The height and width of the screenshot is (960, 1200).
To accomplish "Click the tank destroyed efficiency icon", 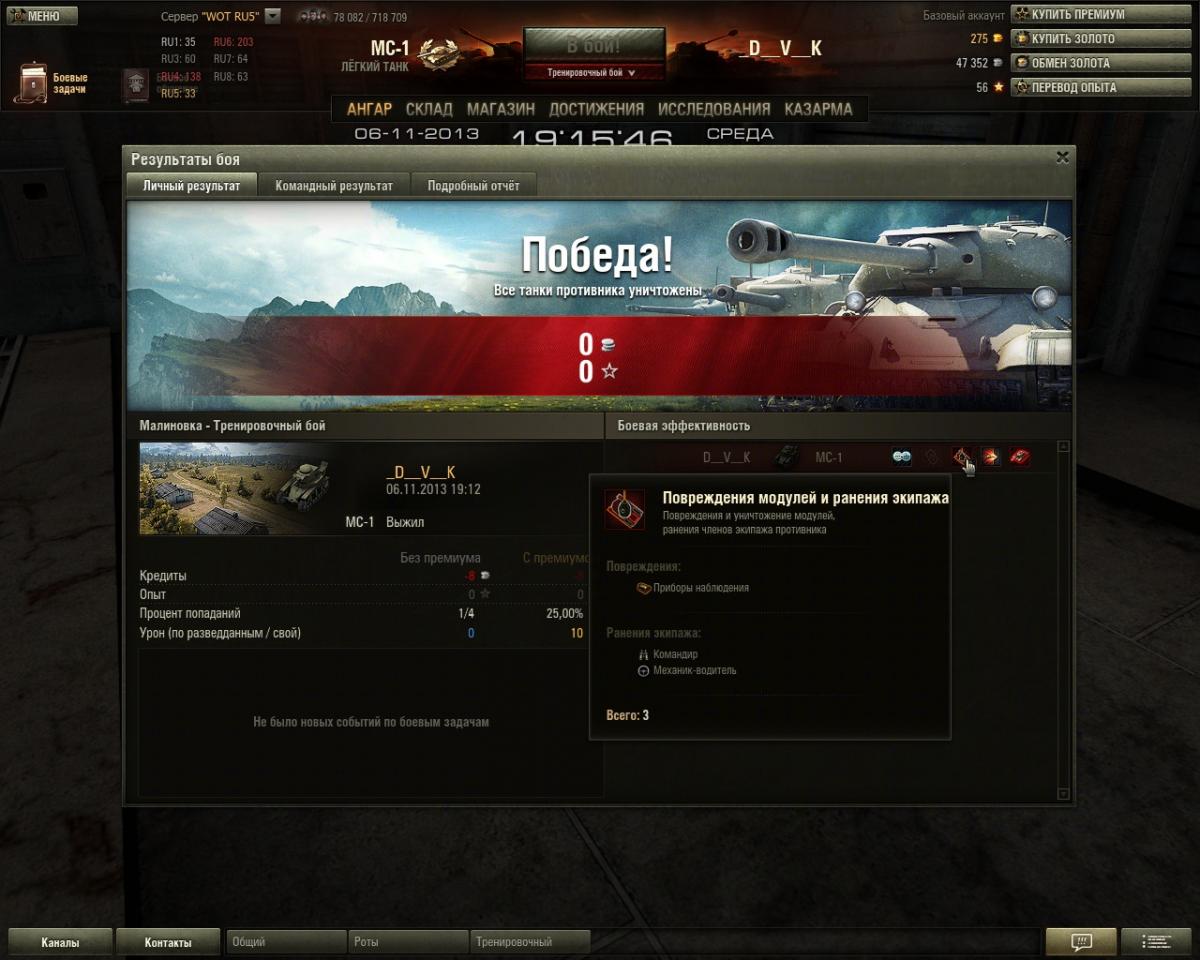I will [x=1019, y=457].
